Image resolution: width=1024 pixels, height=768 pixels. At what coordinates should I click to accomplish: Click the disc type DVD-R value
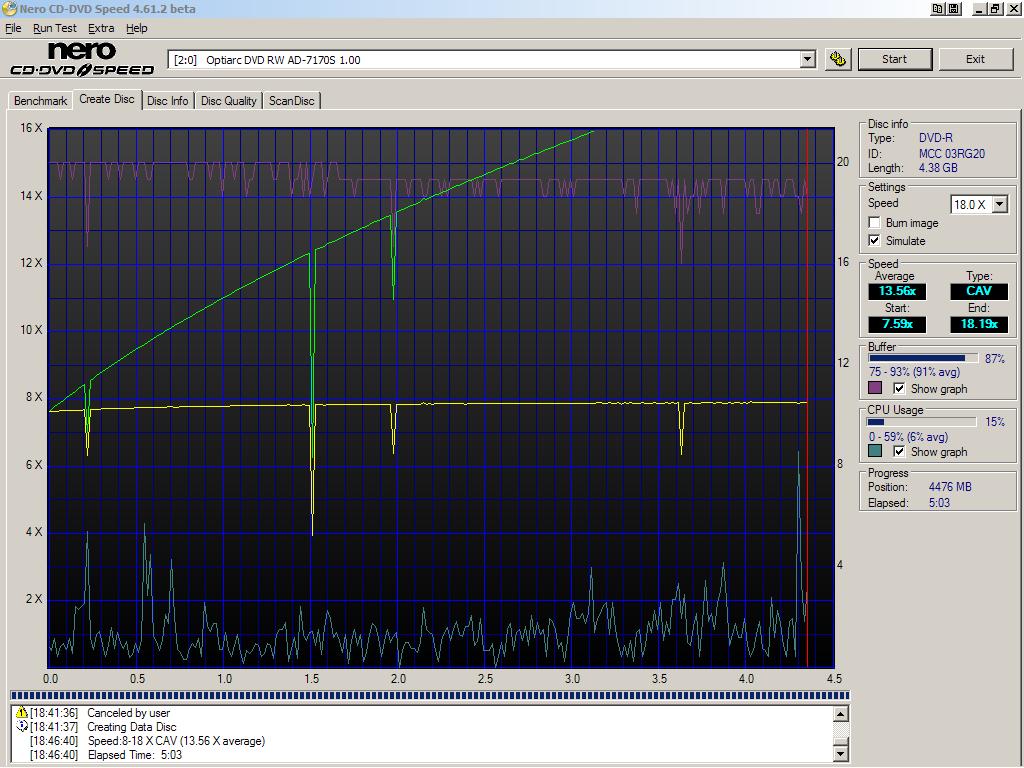point(936,138)
